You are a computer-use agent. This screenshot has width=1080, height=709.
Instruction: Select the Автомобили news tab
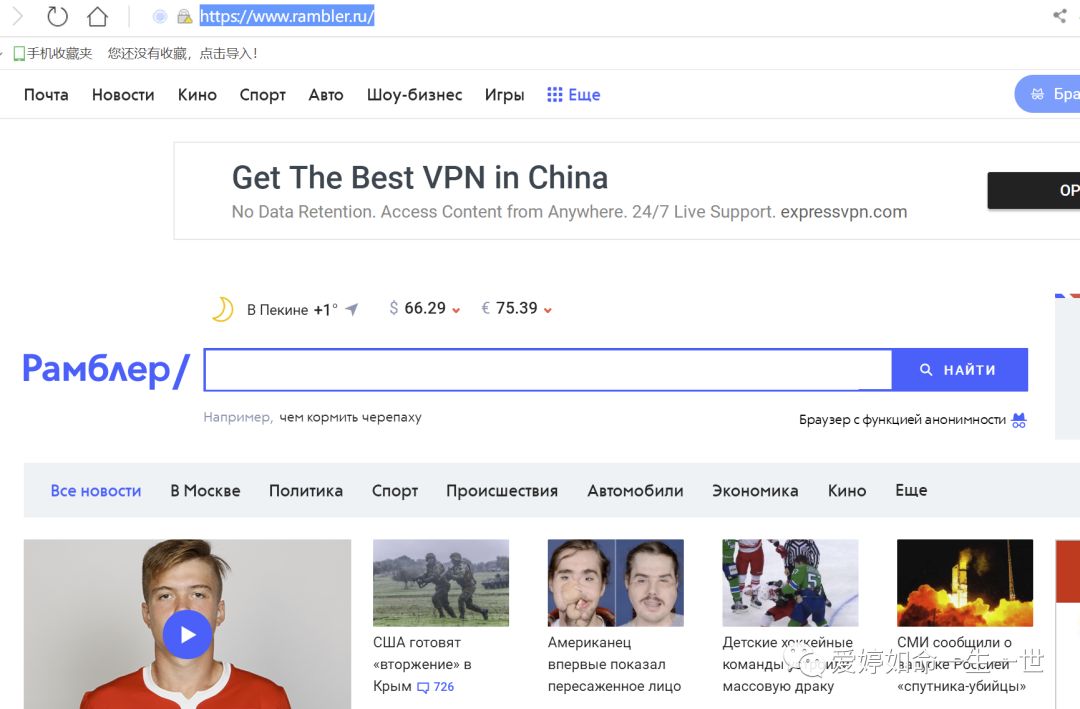click(x=635, y=491)
